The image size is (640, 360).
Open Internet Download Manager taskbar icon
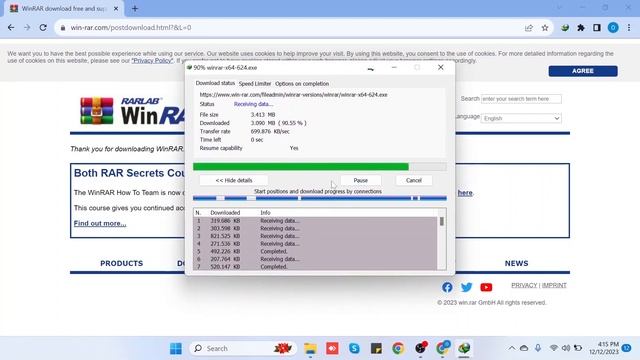[464, 349]
